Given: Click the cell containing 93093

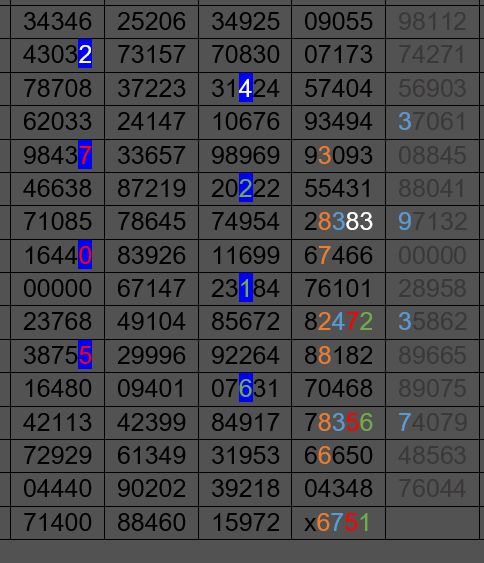Looking at the screenshot, I should (339, 155).
